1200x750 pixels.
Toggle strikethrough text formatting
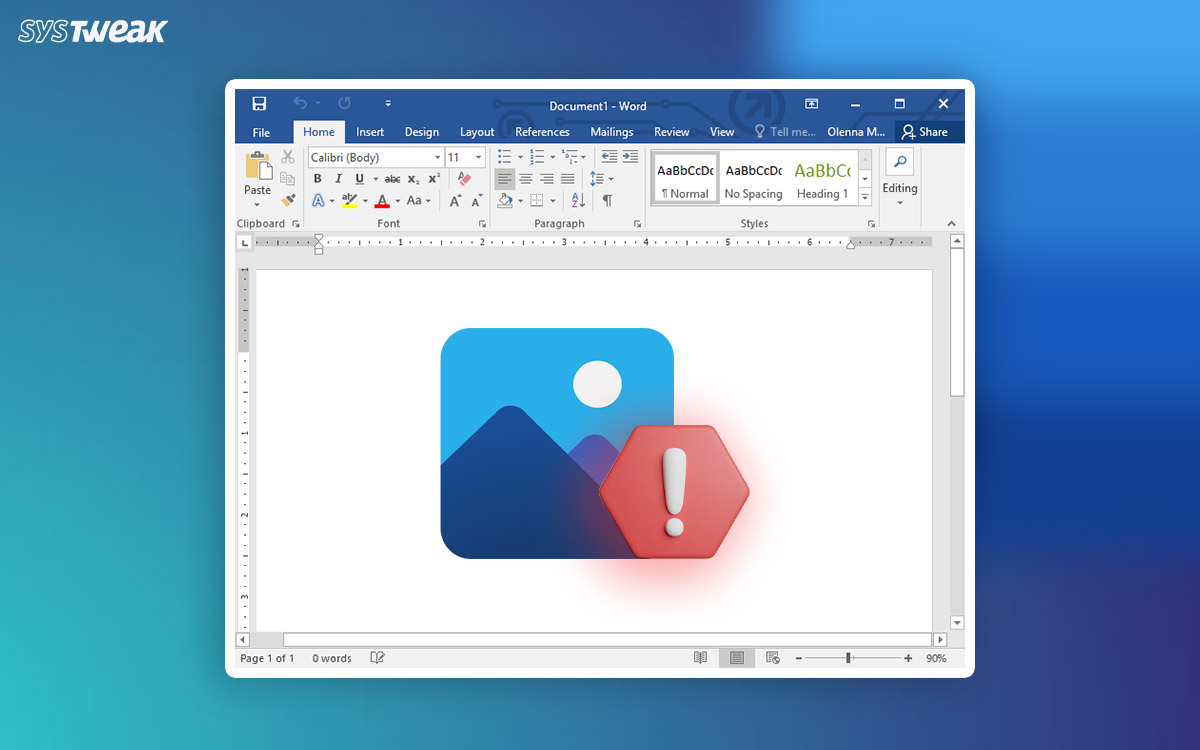coord(392,179)
